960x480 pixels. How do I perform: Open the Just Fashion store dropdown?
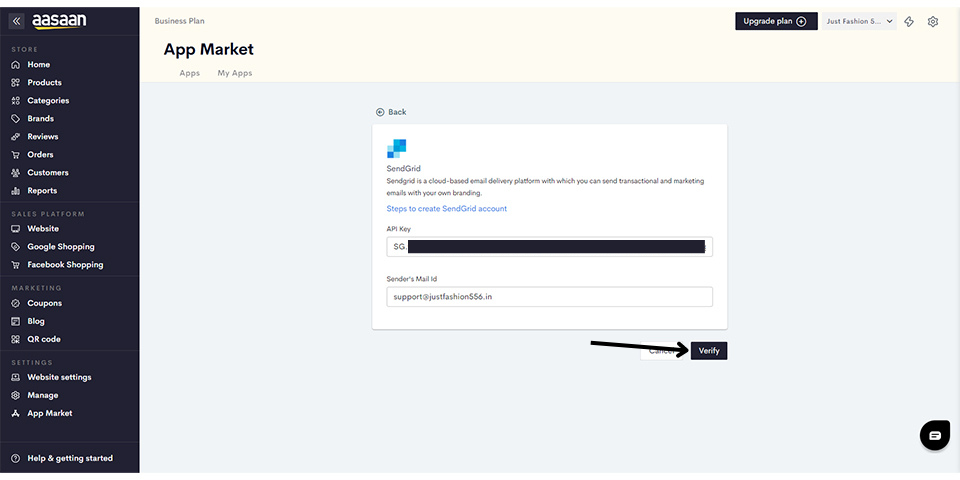coord(859,21)
